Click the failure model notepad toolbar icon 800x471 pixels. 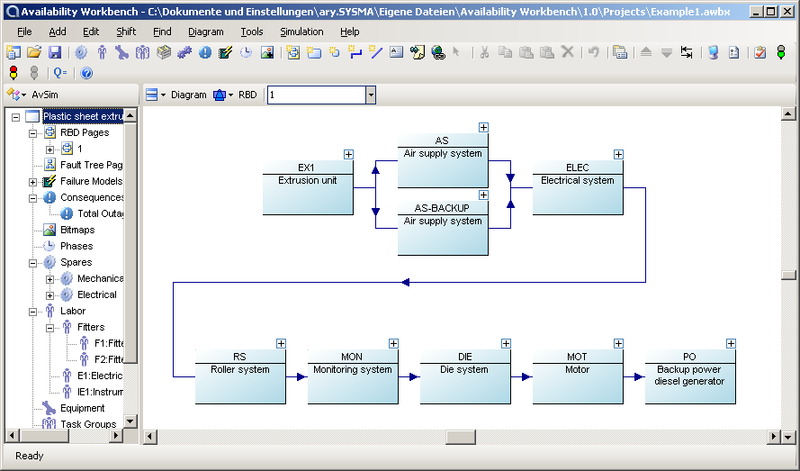226,52
